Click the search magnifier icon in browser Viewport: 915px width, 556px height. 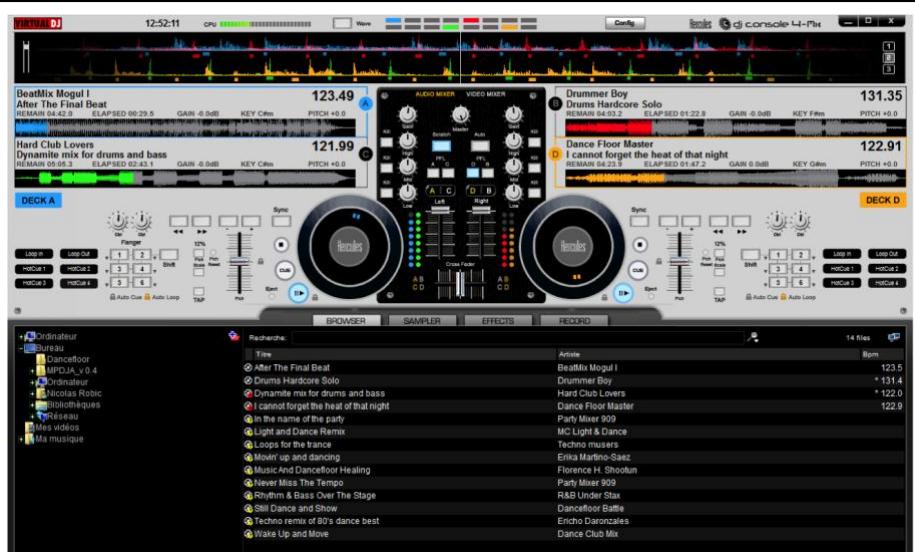tap(753, 337)
